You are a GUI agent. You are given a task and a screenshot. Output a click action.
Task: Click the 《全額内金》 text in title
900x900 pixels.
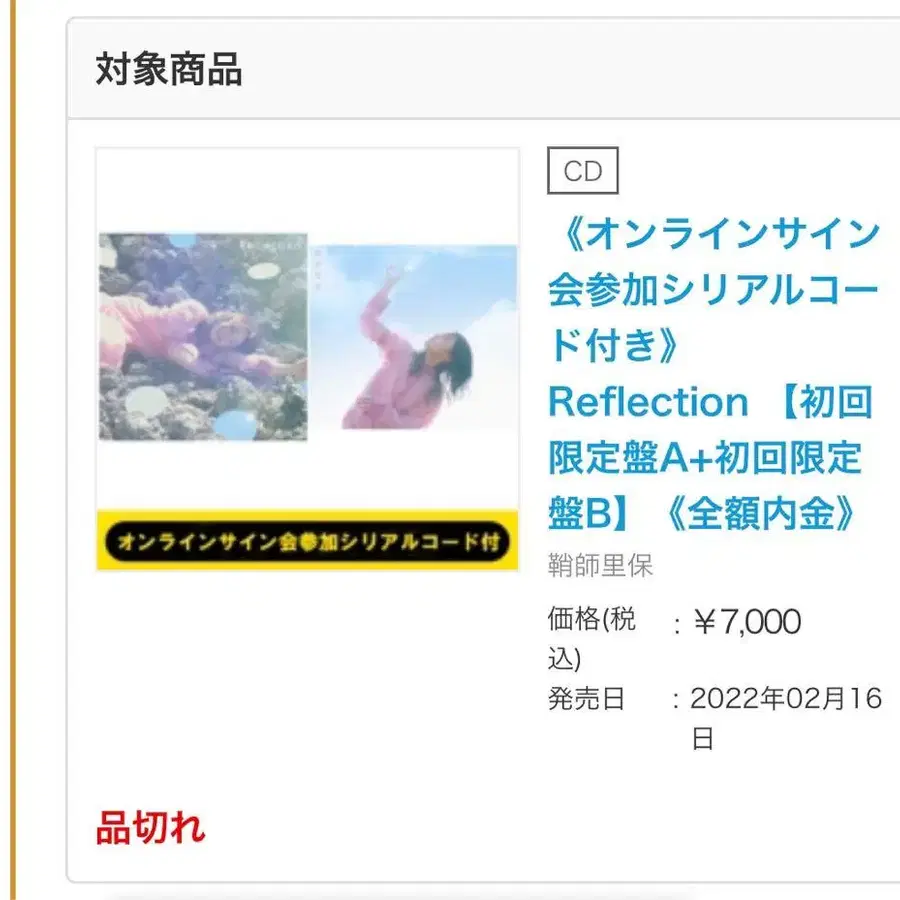(760, 514)
